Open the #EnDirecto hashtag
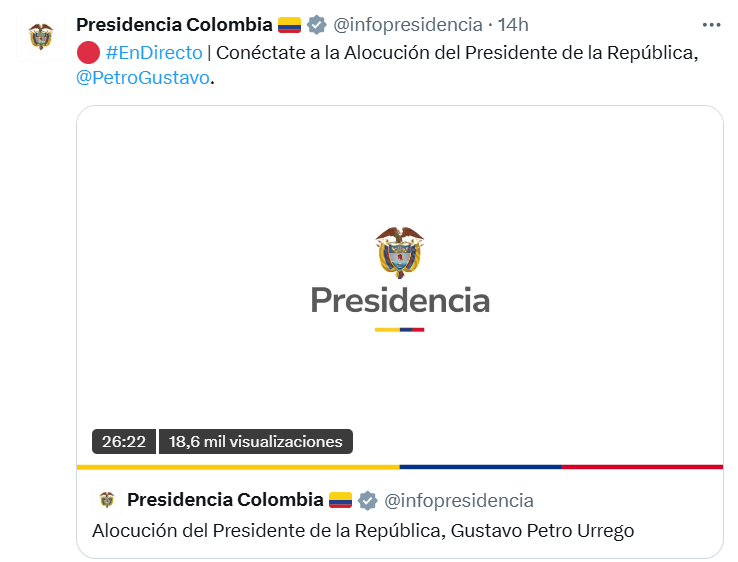Viewport: 738px width, 562px height. coord(153,52)
